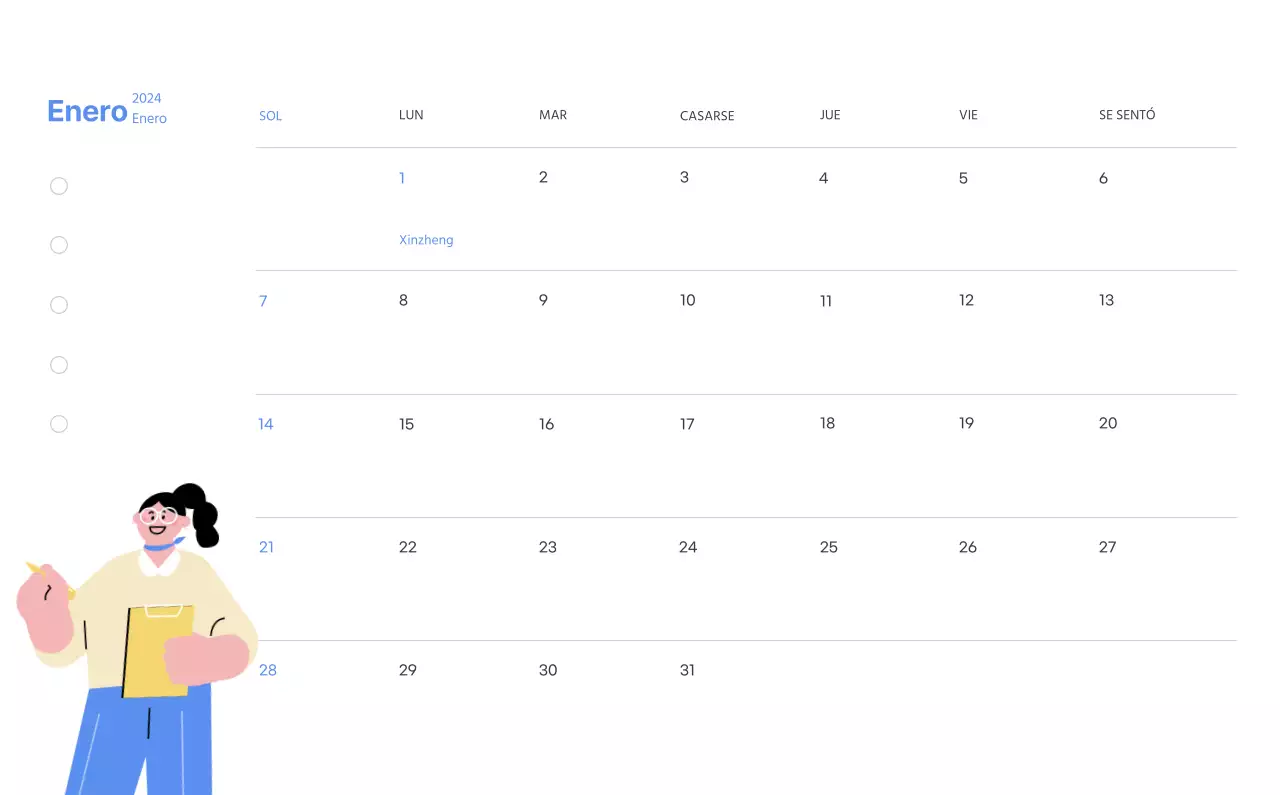Select January 31 in the calendar
Screen dimensions: 1280x795
(x=687, y=670)
